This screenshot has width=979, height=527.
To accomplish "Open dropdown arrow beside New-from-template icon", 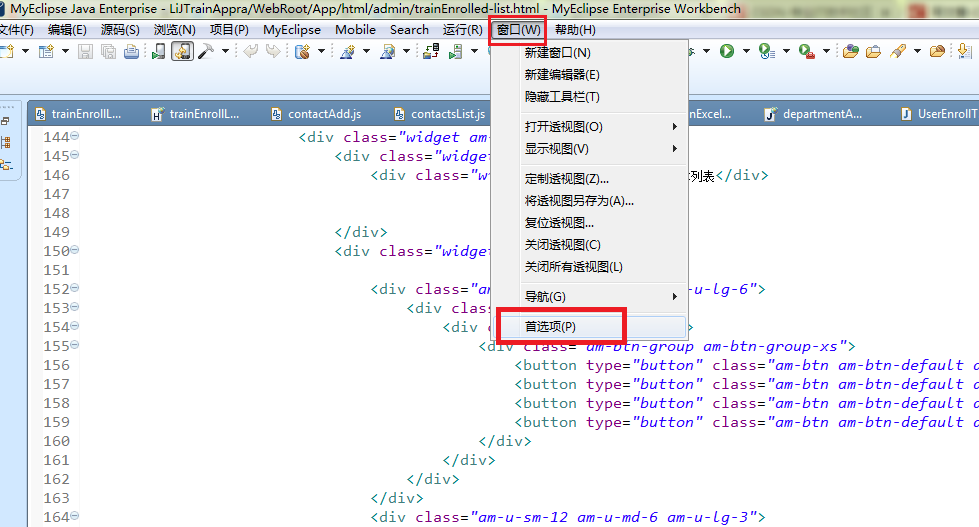I will click(65, 51).
